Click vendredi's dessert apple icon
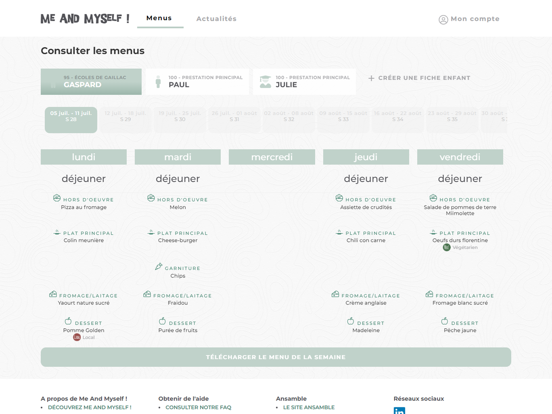Screen dimensions: 552x414 pos(445,321)
